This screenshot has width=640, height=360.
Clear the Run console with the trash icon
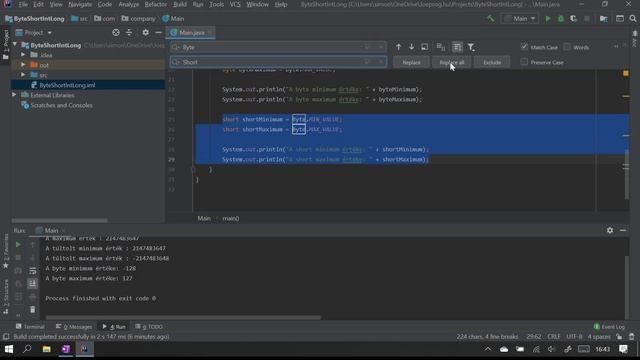click(32, 310)
